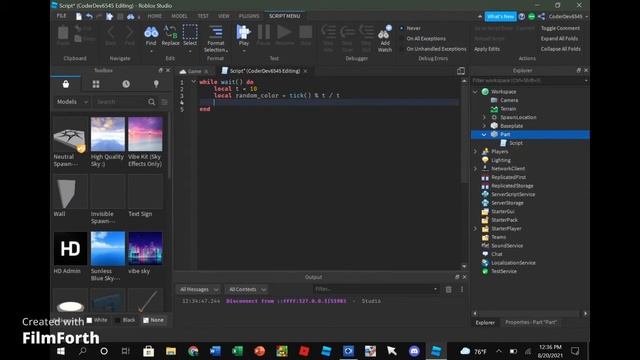Open the FILE menu
640x360 pixels.
click(x=61, y=16)
